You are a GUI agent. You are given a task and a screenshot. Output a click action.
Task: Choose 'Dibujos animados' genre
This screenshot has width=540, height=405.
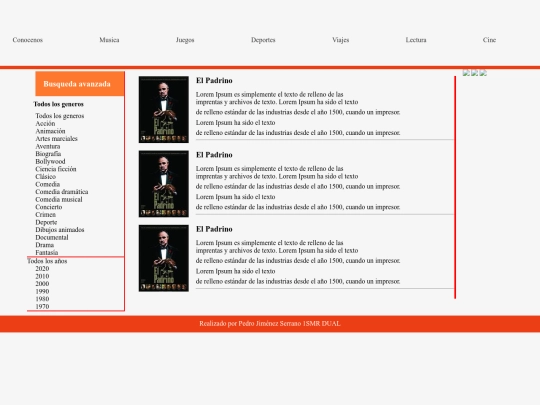coord(60,230)
